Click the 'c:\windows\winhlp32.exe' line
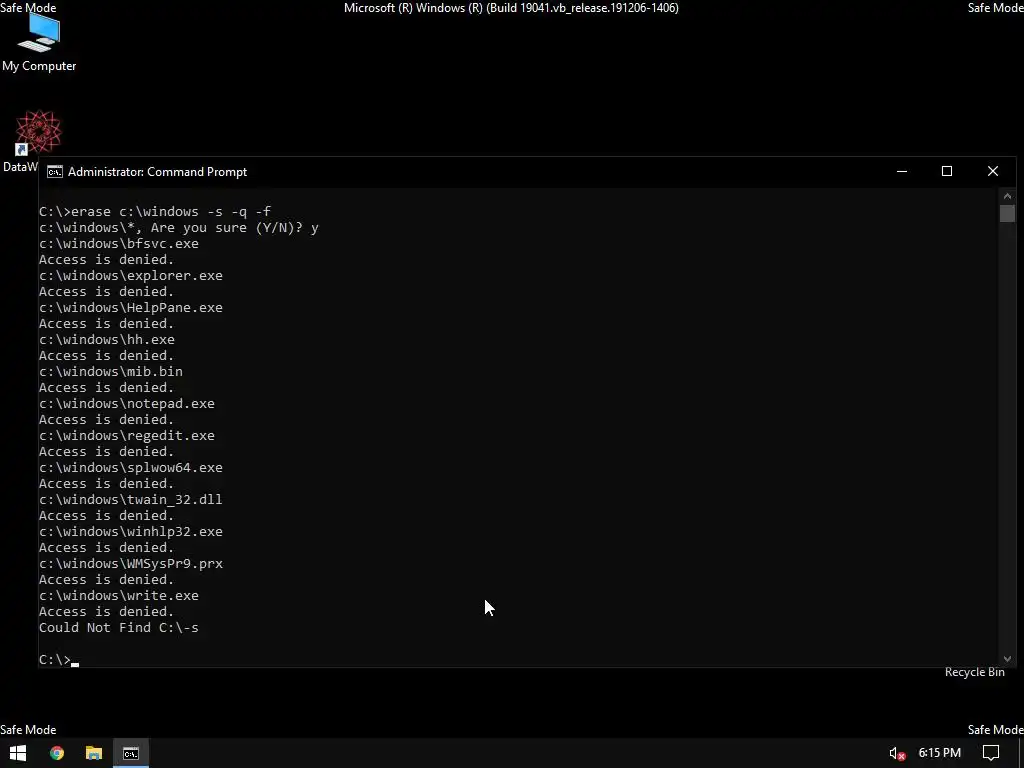The image size is (1024, 768). pos(131,532)
